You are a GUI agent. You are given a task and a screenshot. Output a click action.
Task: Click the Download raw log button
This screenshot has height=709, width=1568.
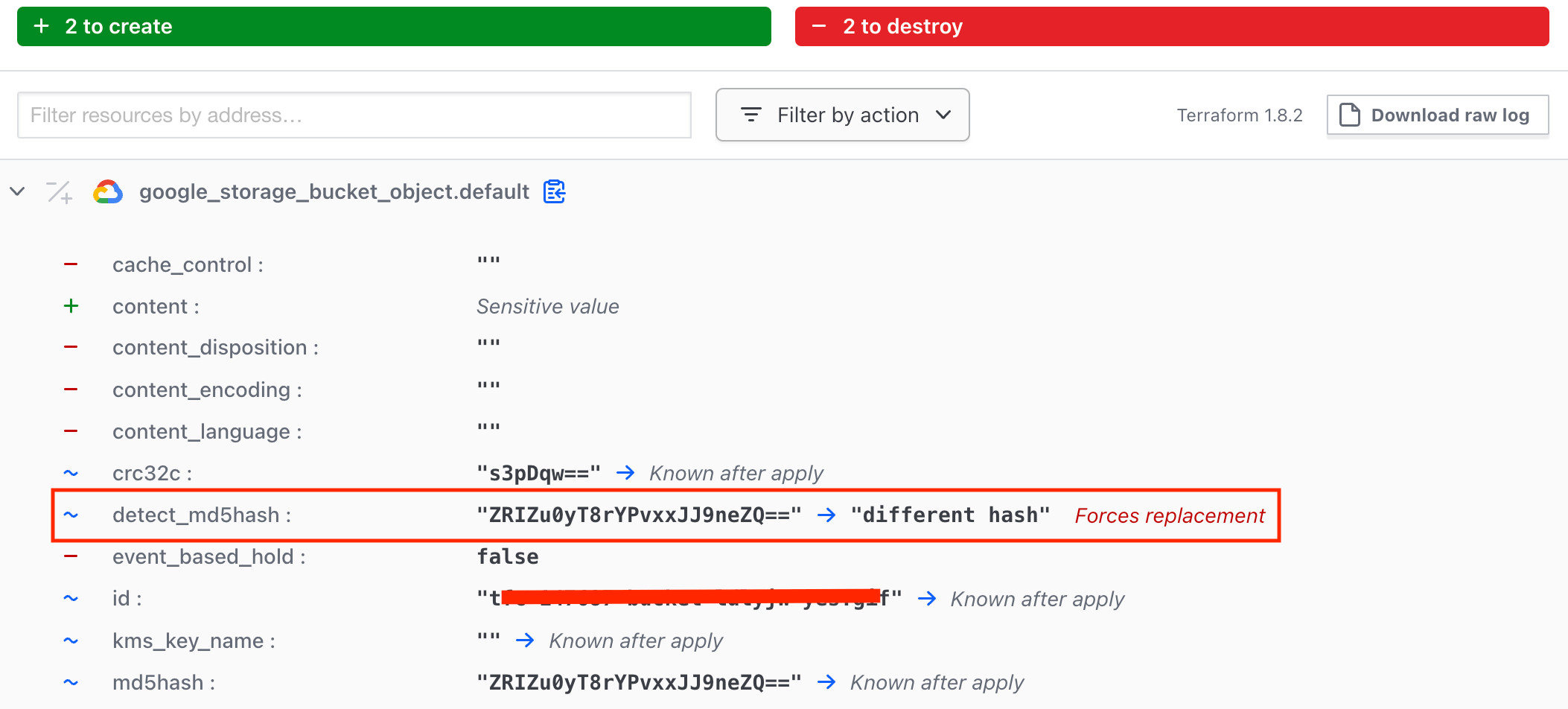1437,114
